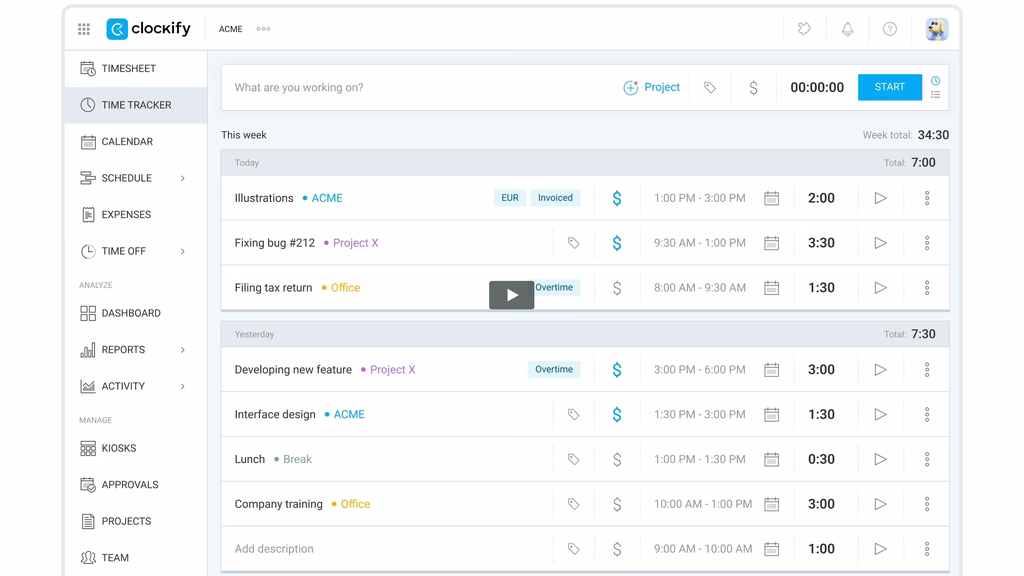Open calendar picker for Illustrations entry
This screenshot has width=1024, height=576.
tap(771, 198)
